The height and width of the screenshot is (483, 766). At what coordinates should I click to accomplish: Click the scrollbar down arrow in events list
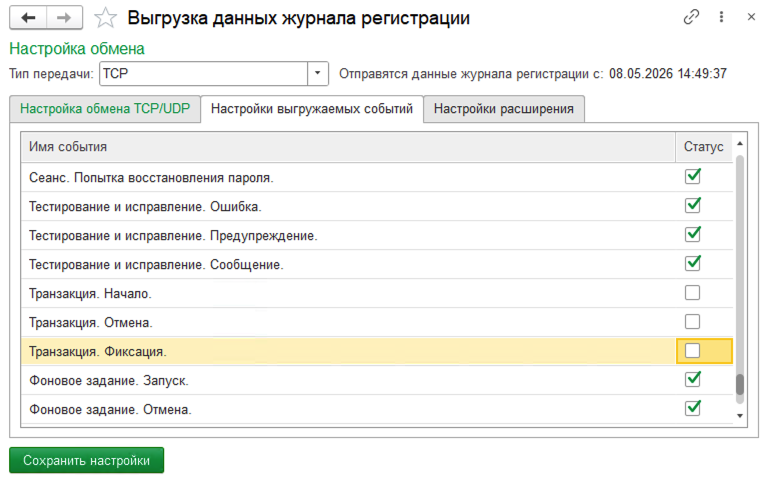[740, 416]
